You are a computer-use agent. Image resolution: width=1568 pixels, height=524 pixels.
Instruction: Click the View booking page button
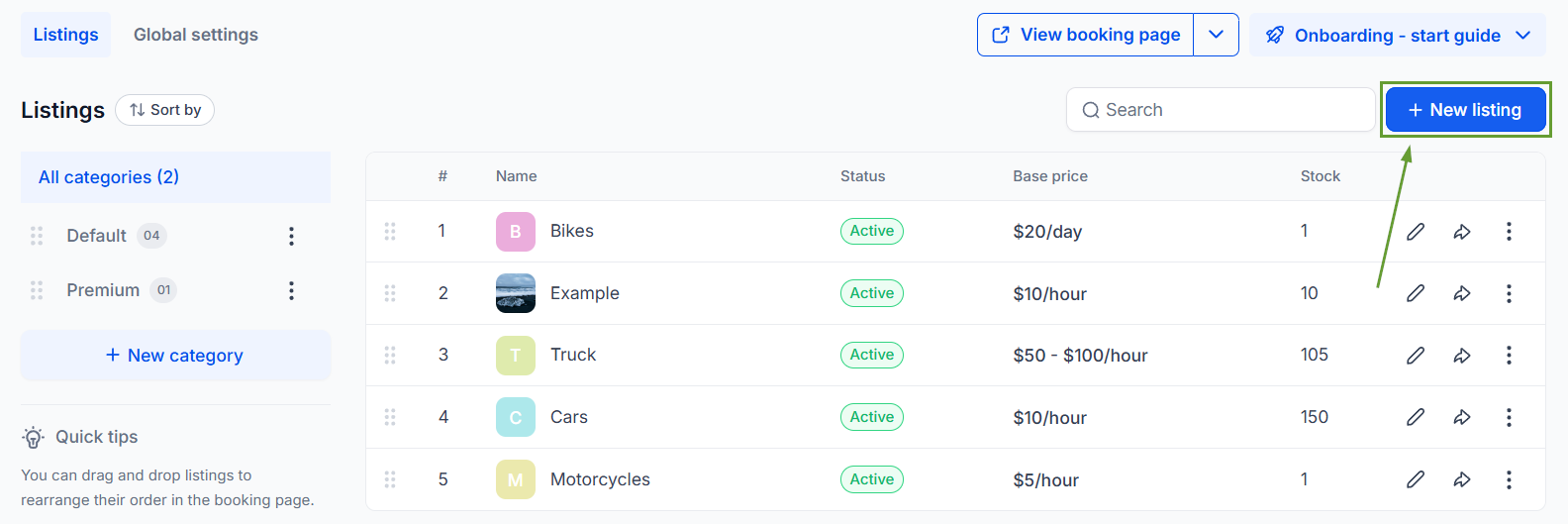1086,35
